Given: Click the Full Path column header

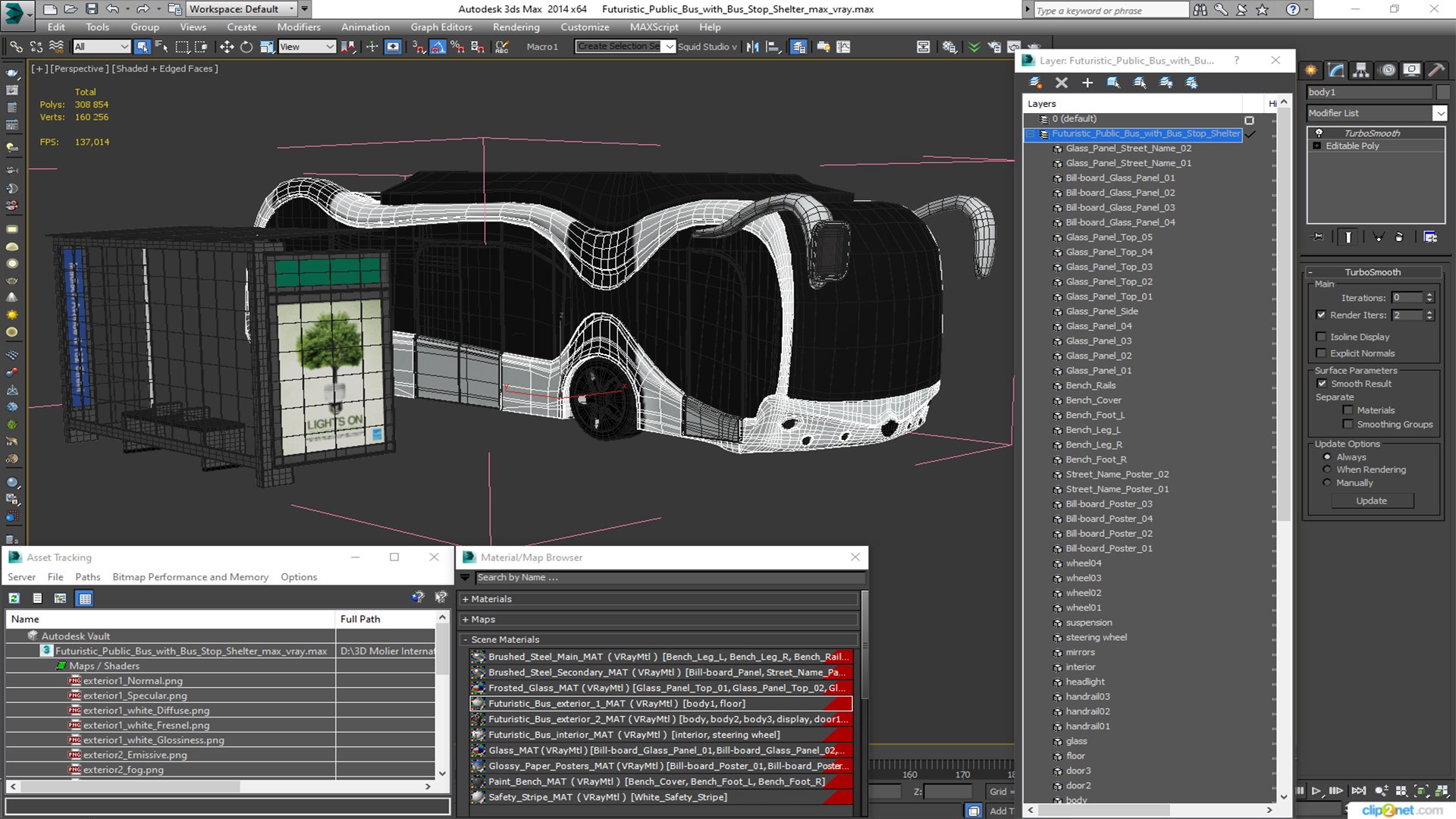Looking at the screenshot, I should pyautogui.click(x=386, y=620).
